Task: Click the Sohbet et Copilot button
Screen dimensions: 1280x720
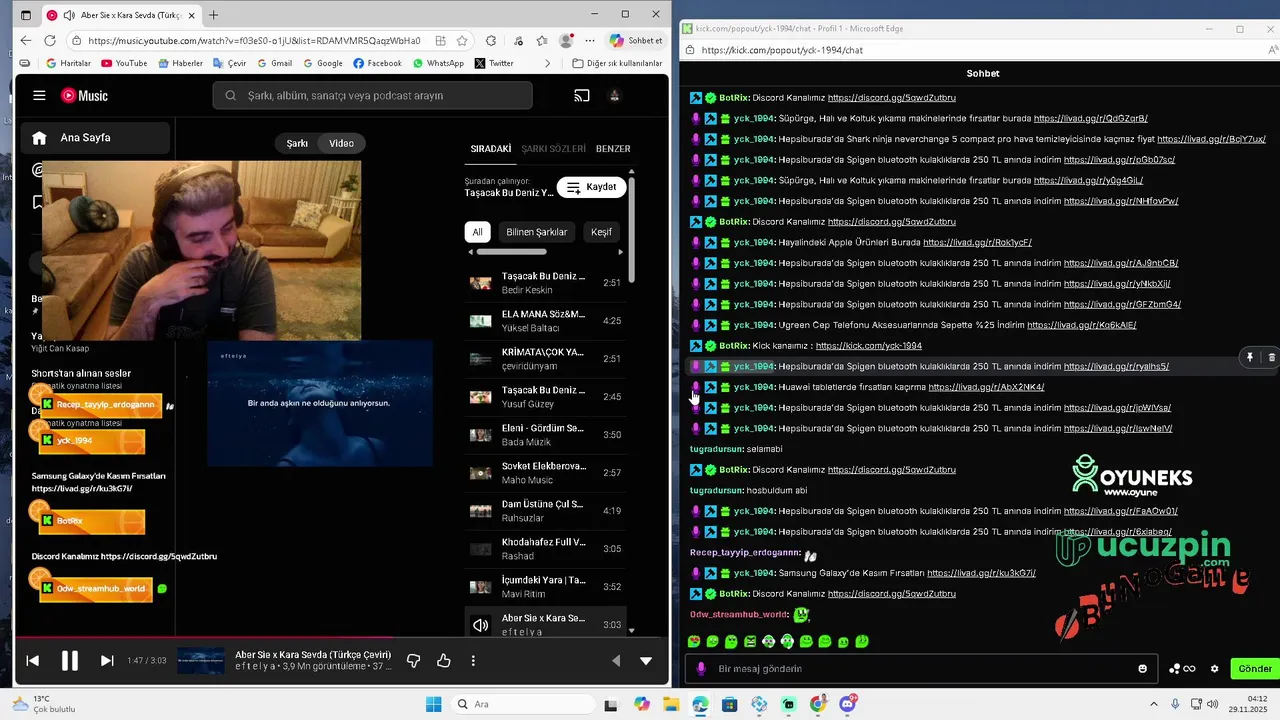Action: (636, 41)
